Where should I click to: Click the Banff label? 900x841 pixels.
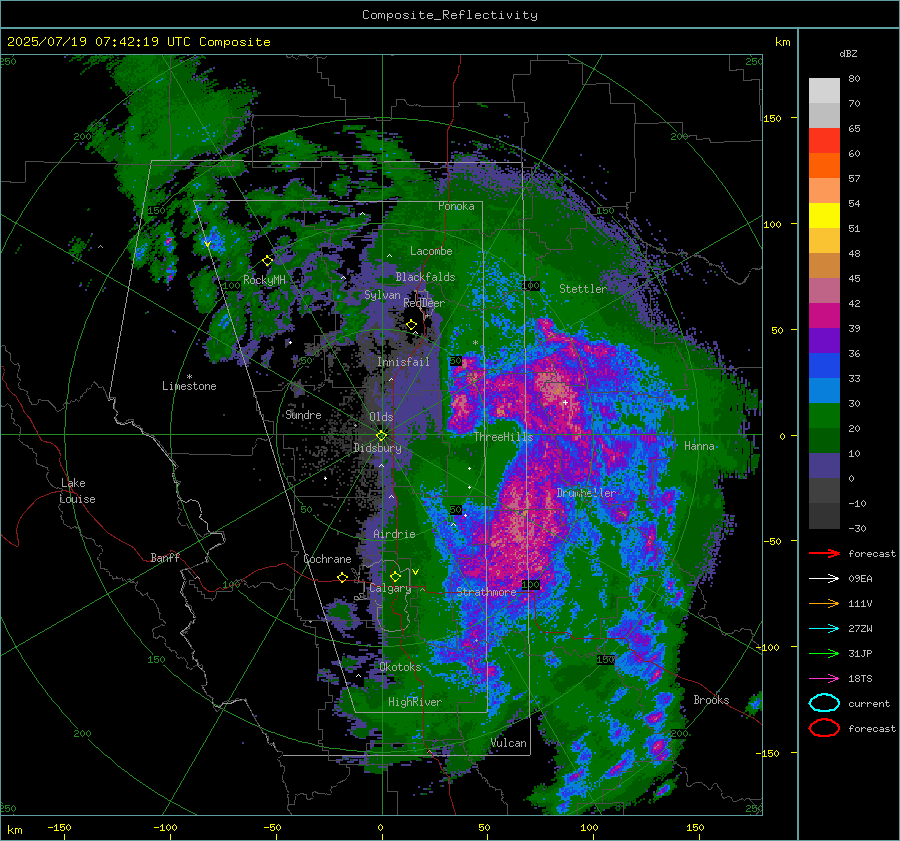[165, 557]
